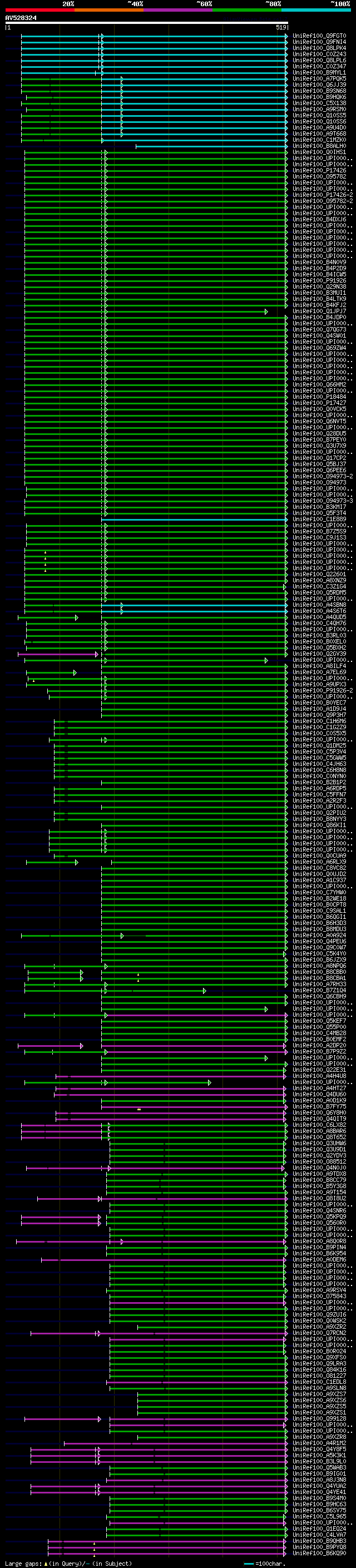
Task: Click the query end position 519
Action: pyautogui.click(x=281, y=27)
